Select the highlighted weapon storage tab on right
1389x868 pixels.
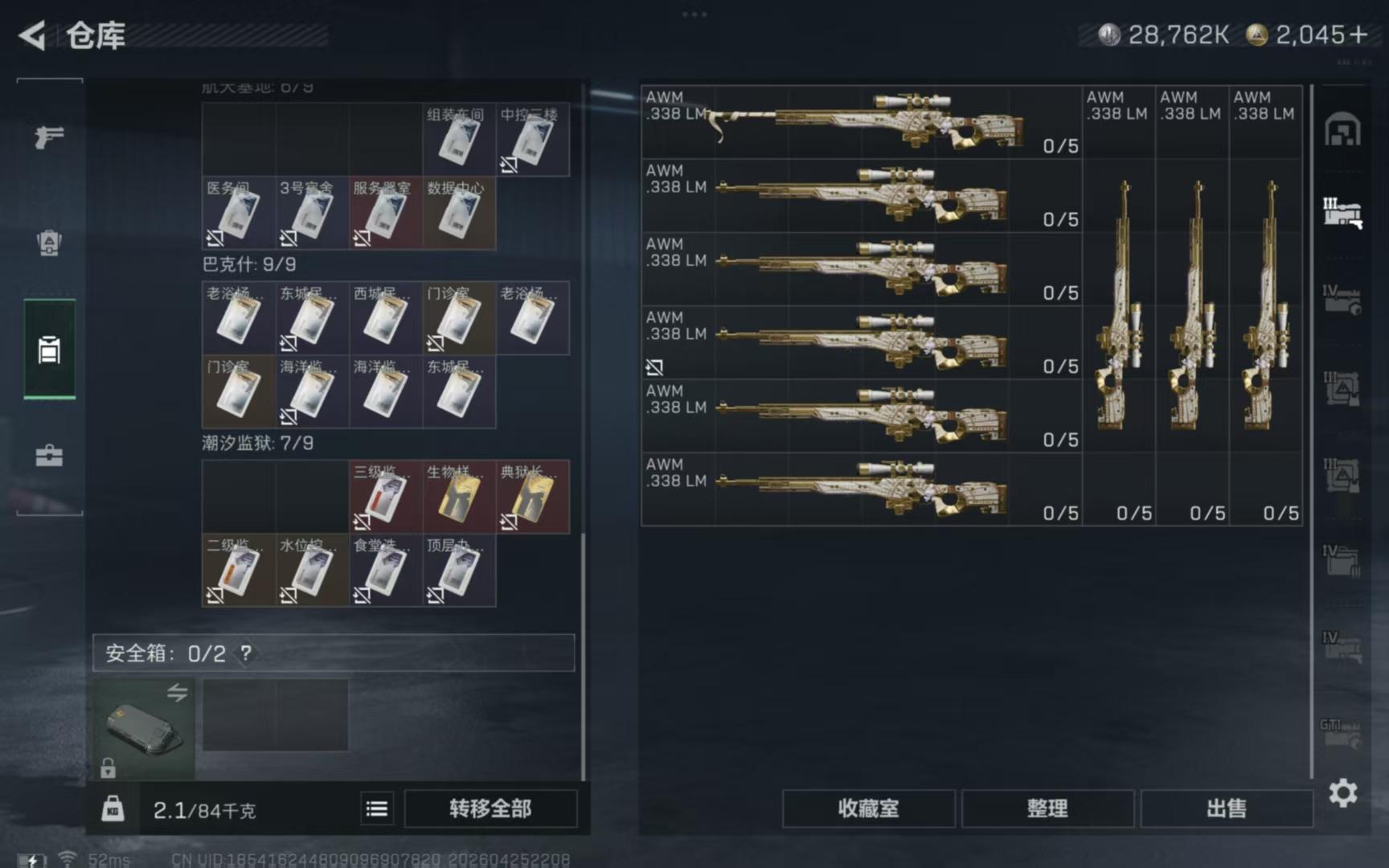click(x=1342, y=214)
